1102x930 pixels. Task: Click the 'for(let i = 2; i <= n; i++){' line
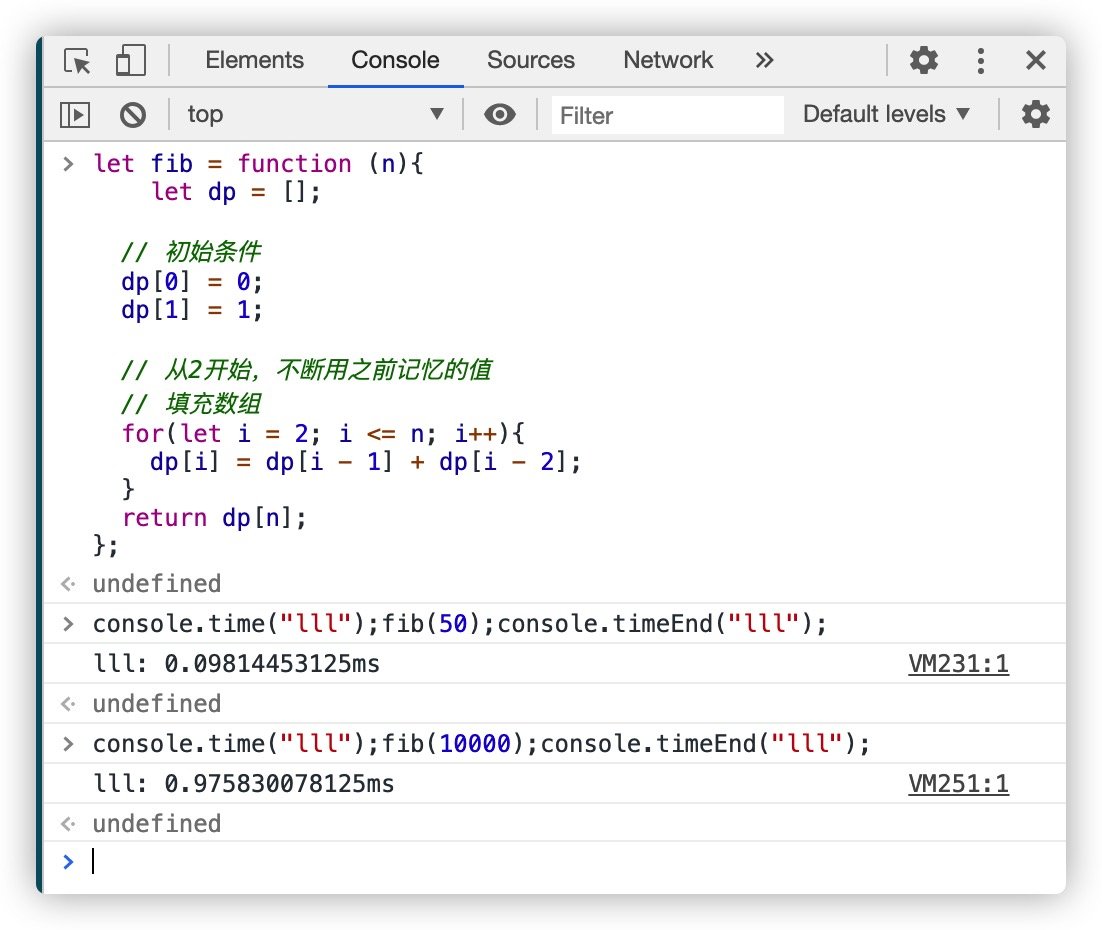tap(323, 434)
